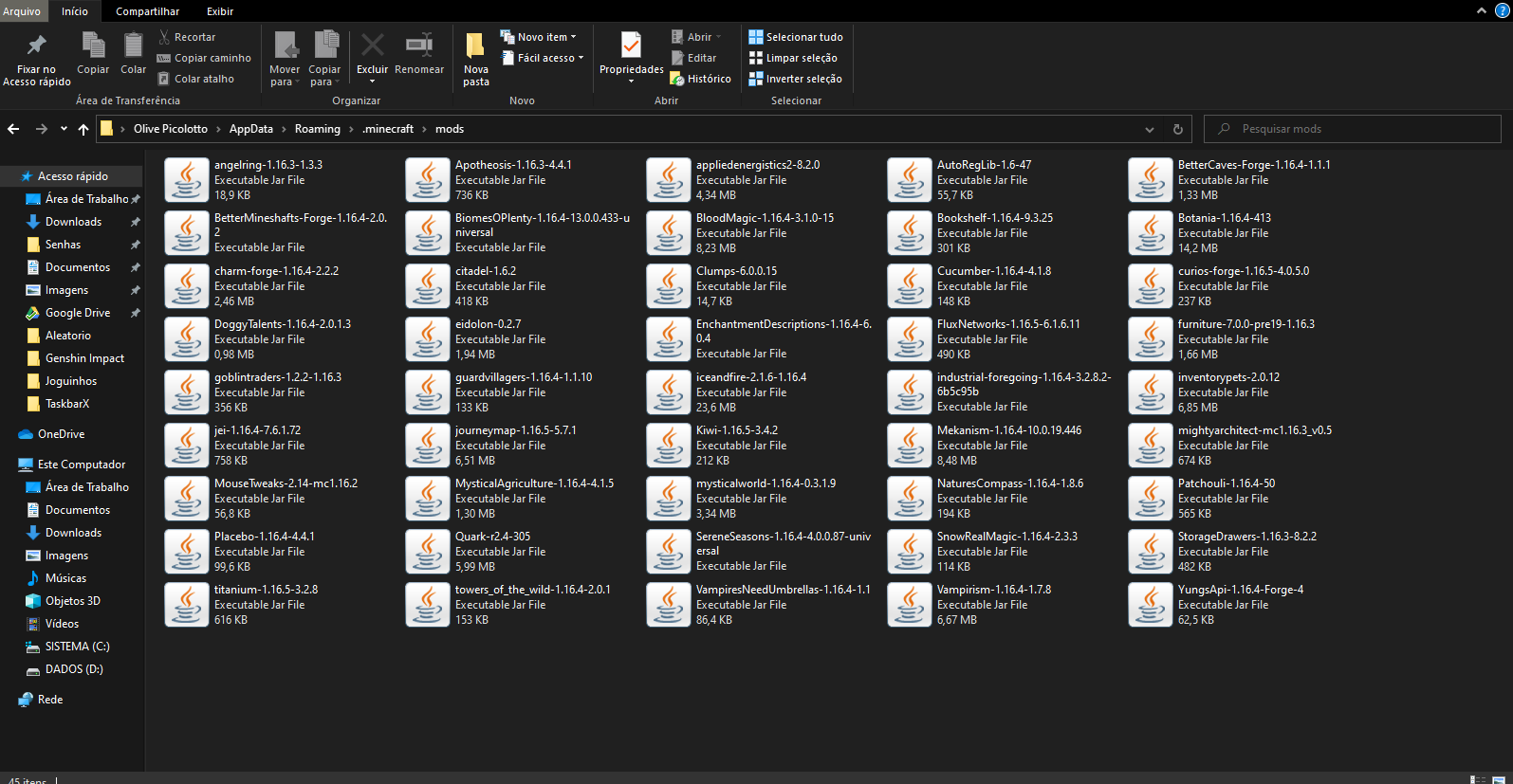Open the Novo item dropdown

click(539, 37)
